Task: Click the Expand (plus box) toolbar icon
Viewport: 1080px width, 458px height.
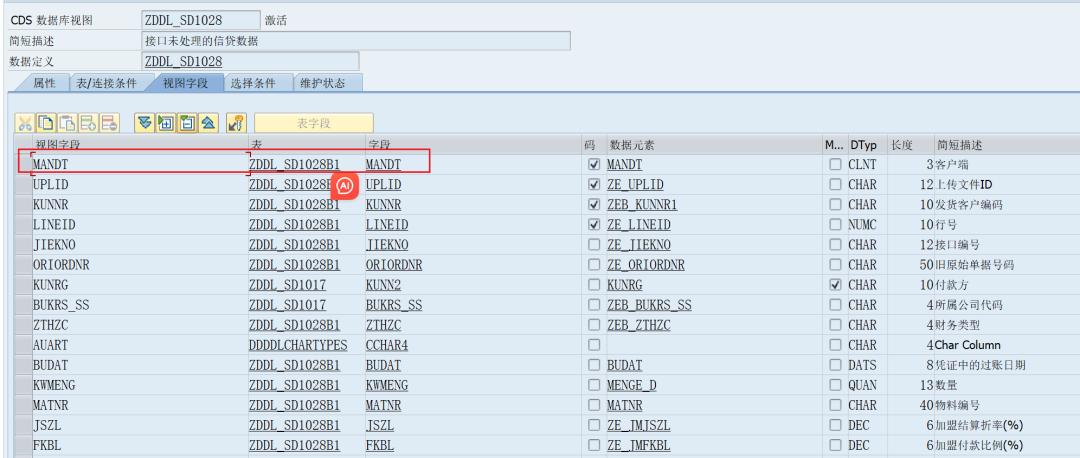Action: 165,123
